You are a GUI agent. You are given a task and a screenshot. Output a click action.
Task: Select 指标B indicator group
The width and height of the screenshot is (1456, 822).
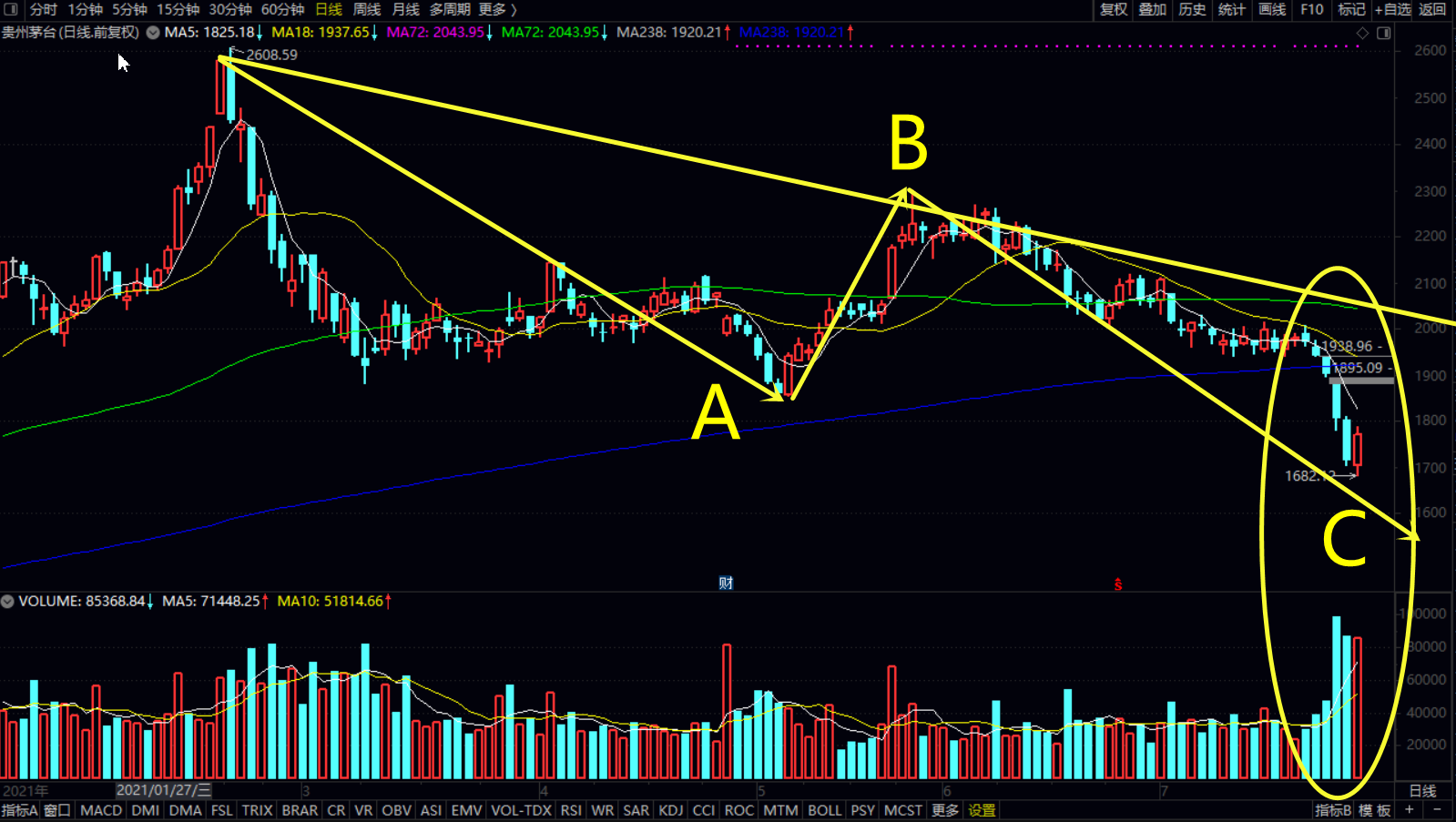1333,810
